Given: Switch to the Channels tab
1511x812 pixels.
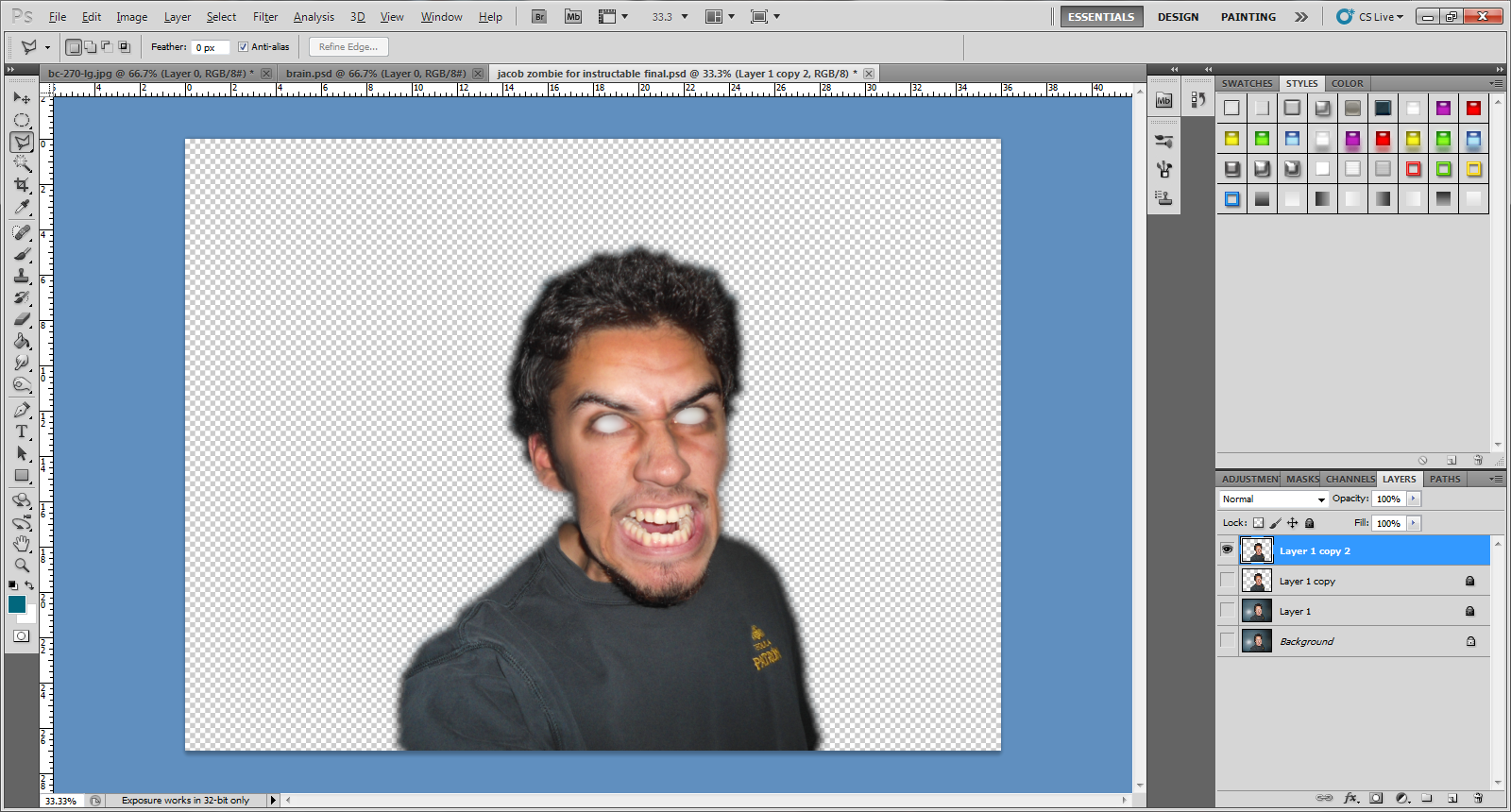Looking at the screenshot, I should pos(1350,479).
